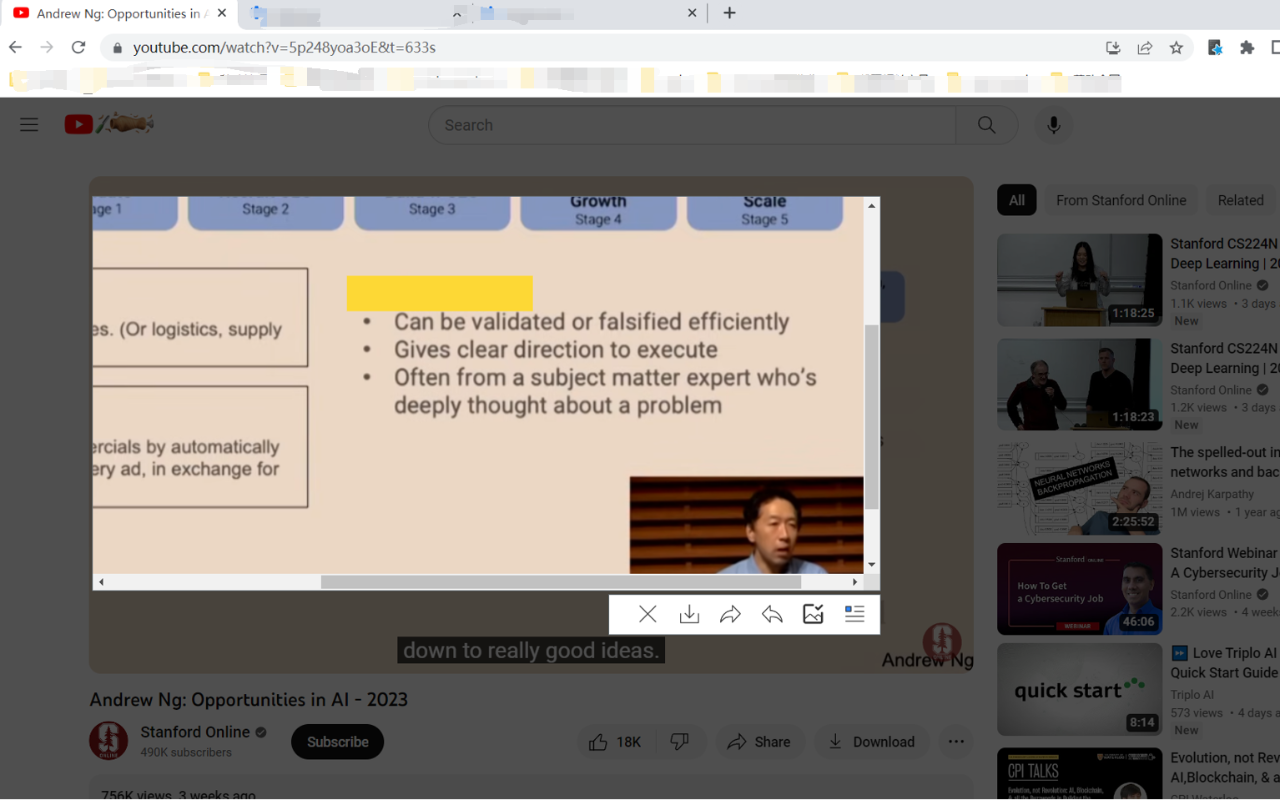The image size is (1280, 800).
Task: Open more actions for the video
Action: [956, 742]
